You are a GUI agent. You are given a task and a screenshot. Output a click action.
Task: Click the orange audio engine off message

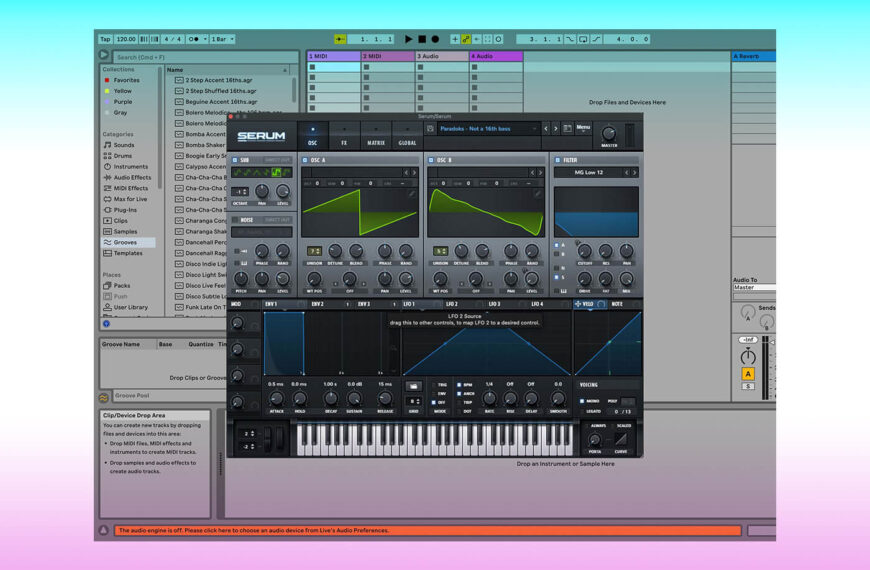428,531
